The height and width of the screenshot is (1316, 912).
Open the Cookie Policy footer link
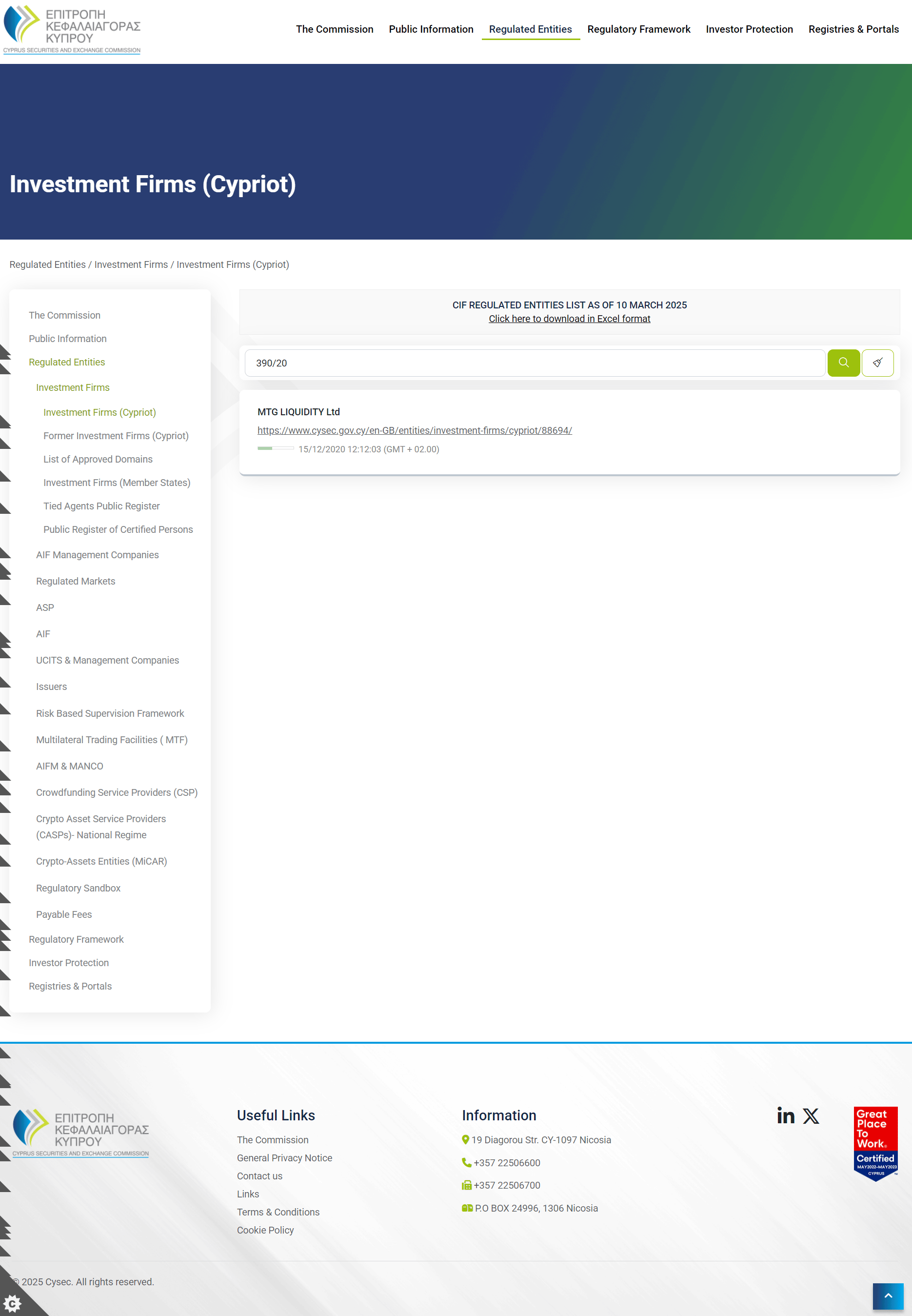pyautogui.click(x=265, y=1230)
